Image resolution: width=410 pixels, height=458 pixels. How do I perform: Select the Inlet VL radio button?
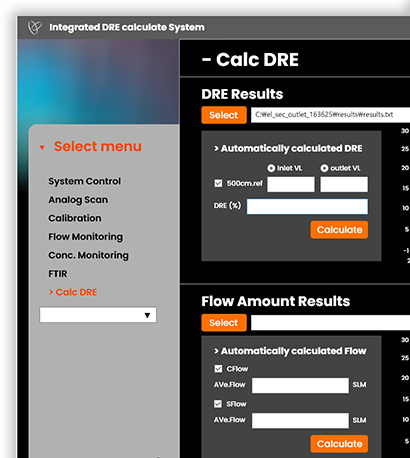click(x=271, y=168)
